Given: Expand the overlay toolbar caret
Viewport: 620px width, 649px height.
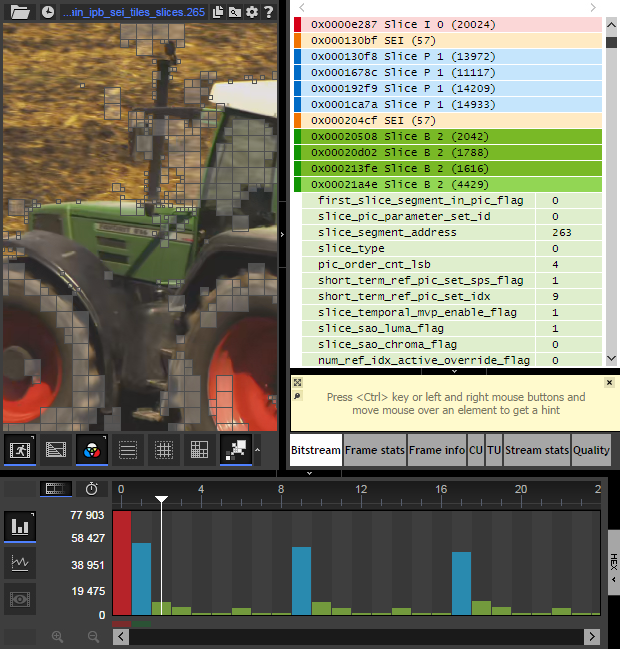Looking at the screenshot, I should click(x=257, y=449).
